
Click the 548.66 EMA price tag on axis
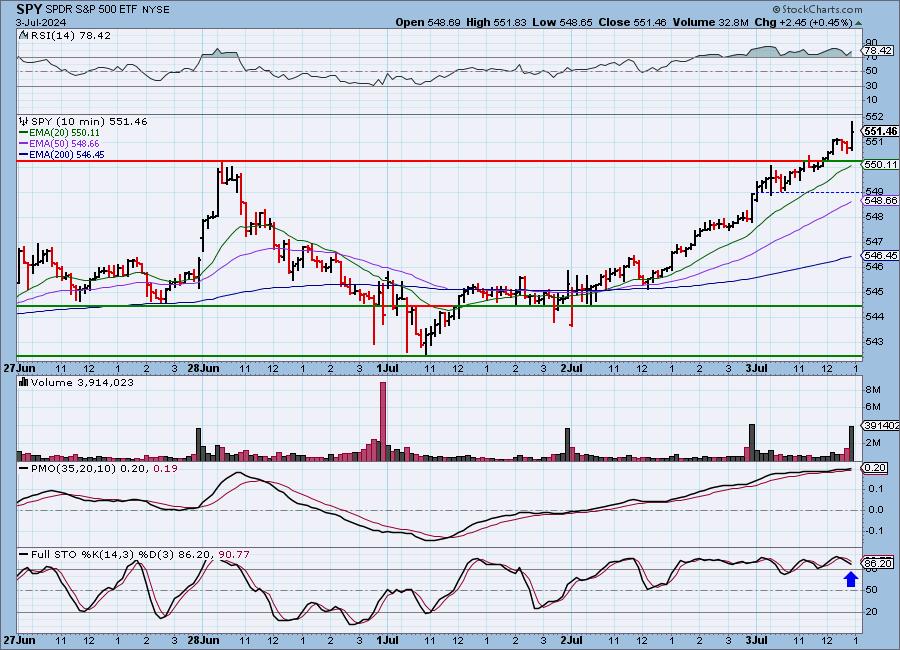(x=880, y=200)
